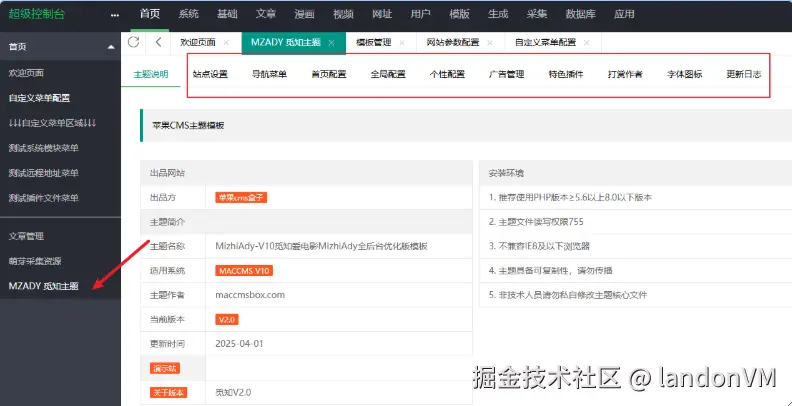Viewport: 792px width, 406px height.
Task: Click the 觅知V2.0 version text
Action: click(233, 392)
